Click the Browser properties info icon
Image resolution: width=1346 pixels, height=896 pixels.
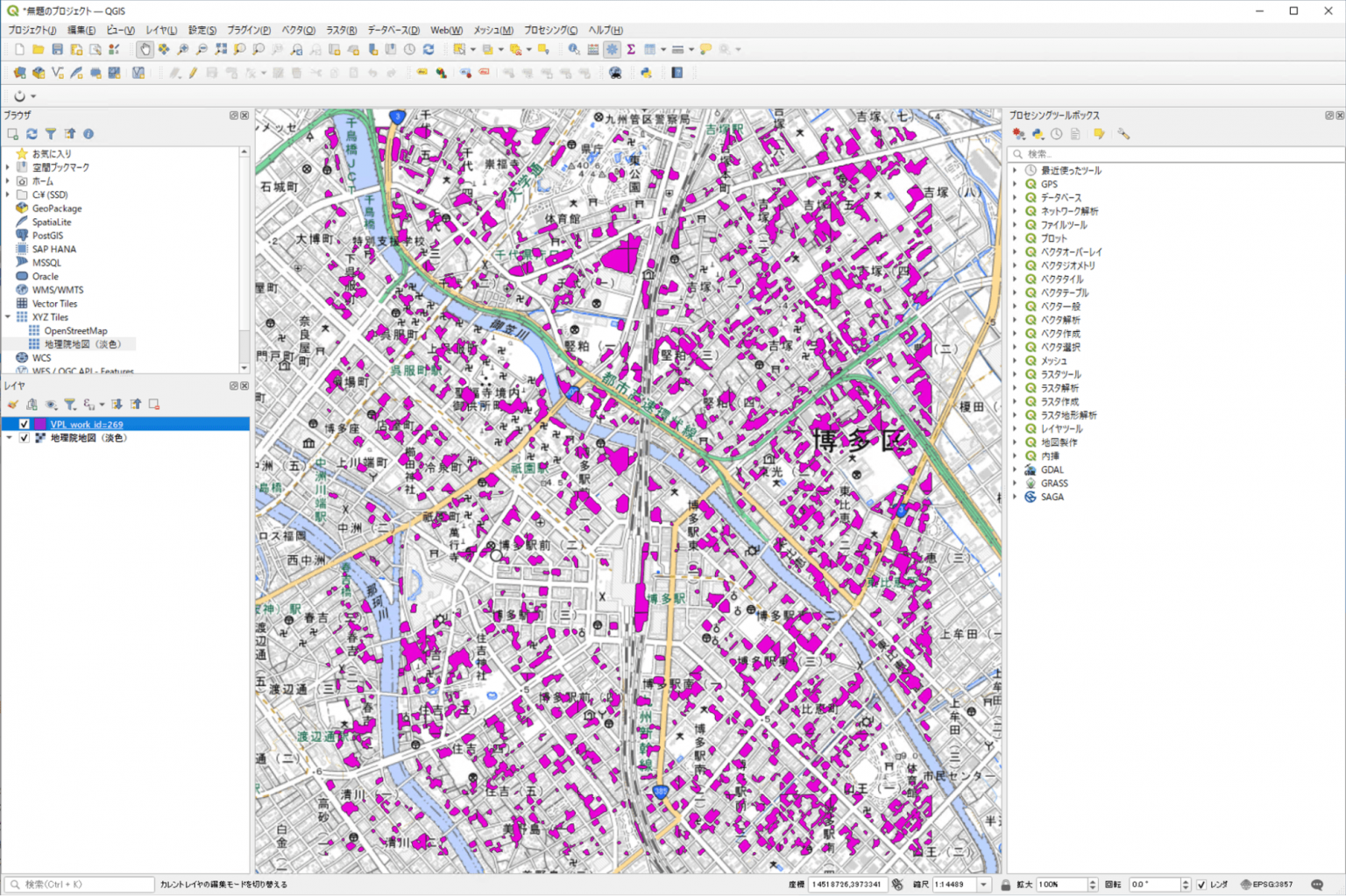[89, 134]
